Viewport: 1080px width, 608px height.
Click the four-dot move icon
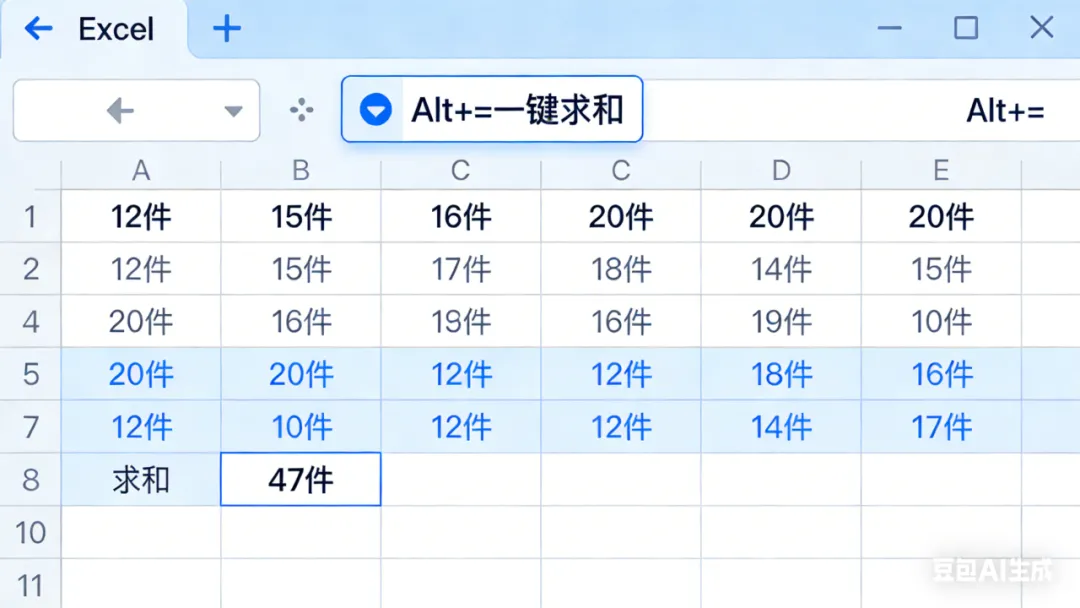pyautogui.click(x=301, y=111)
